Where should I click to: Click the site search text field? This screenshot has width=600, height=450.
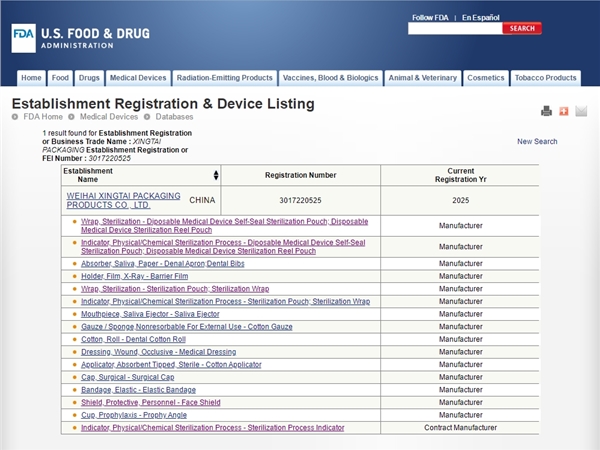point(455,29)
